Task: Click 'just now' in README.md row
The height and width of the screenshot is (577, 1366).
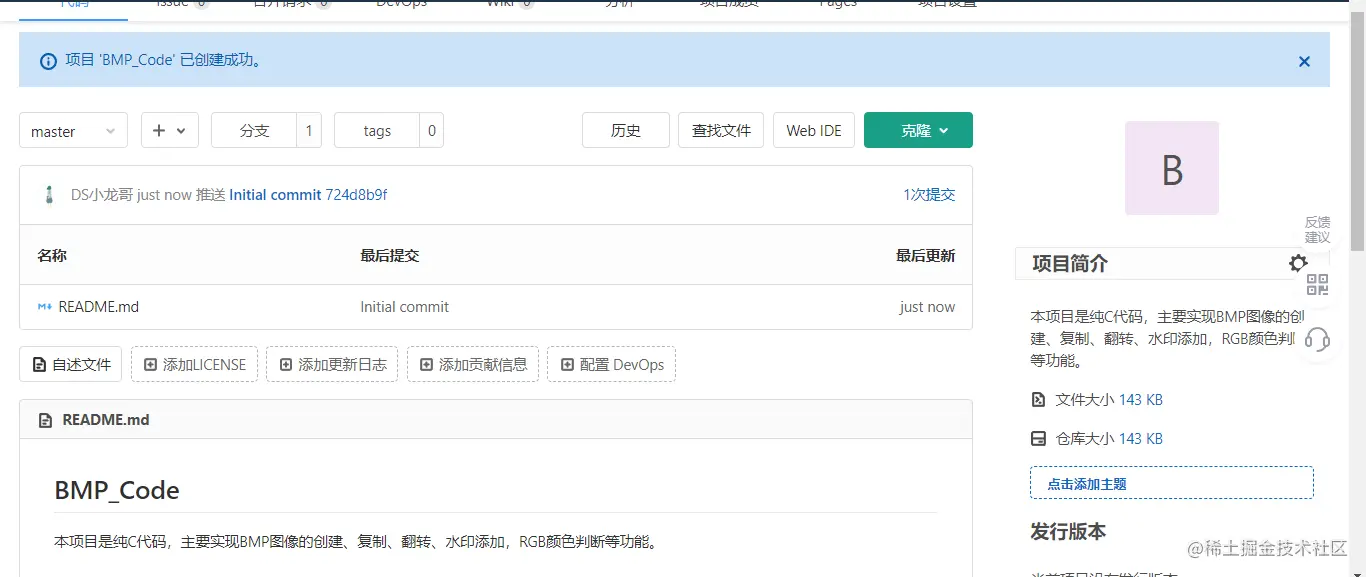Action: (927, 307)
